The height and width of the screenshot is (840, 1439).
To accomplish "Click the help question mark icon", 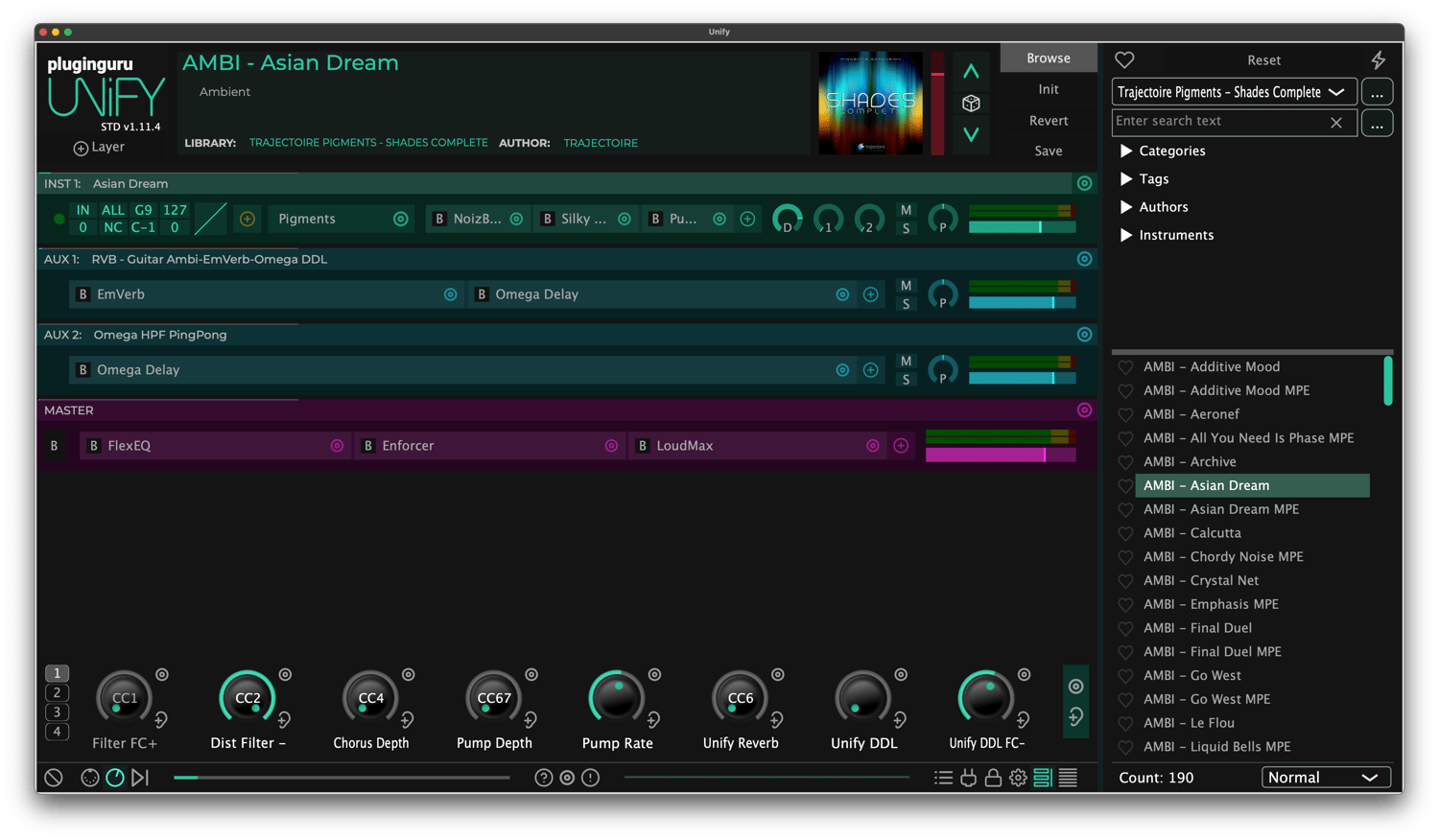I will (x=543, y=778).
